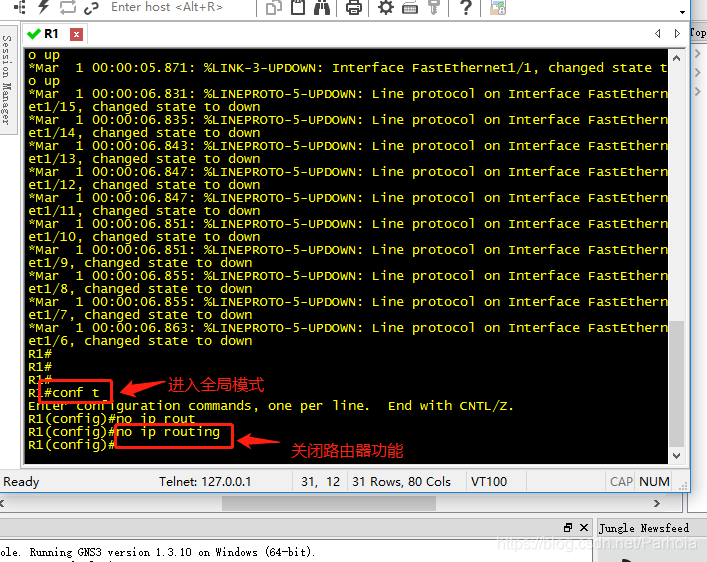707x562 pixels.
Task: Click the terminal scrollbar up arrow
Action: click(676, 58)
